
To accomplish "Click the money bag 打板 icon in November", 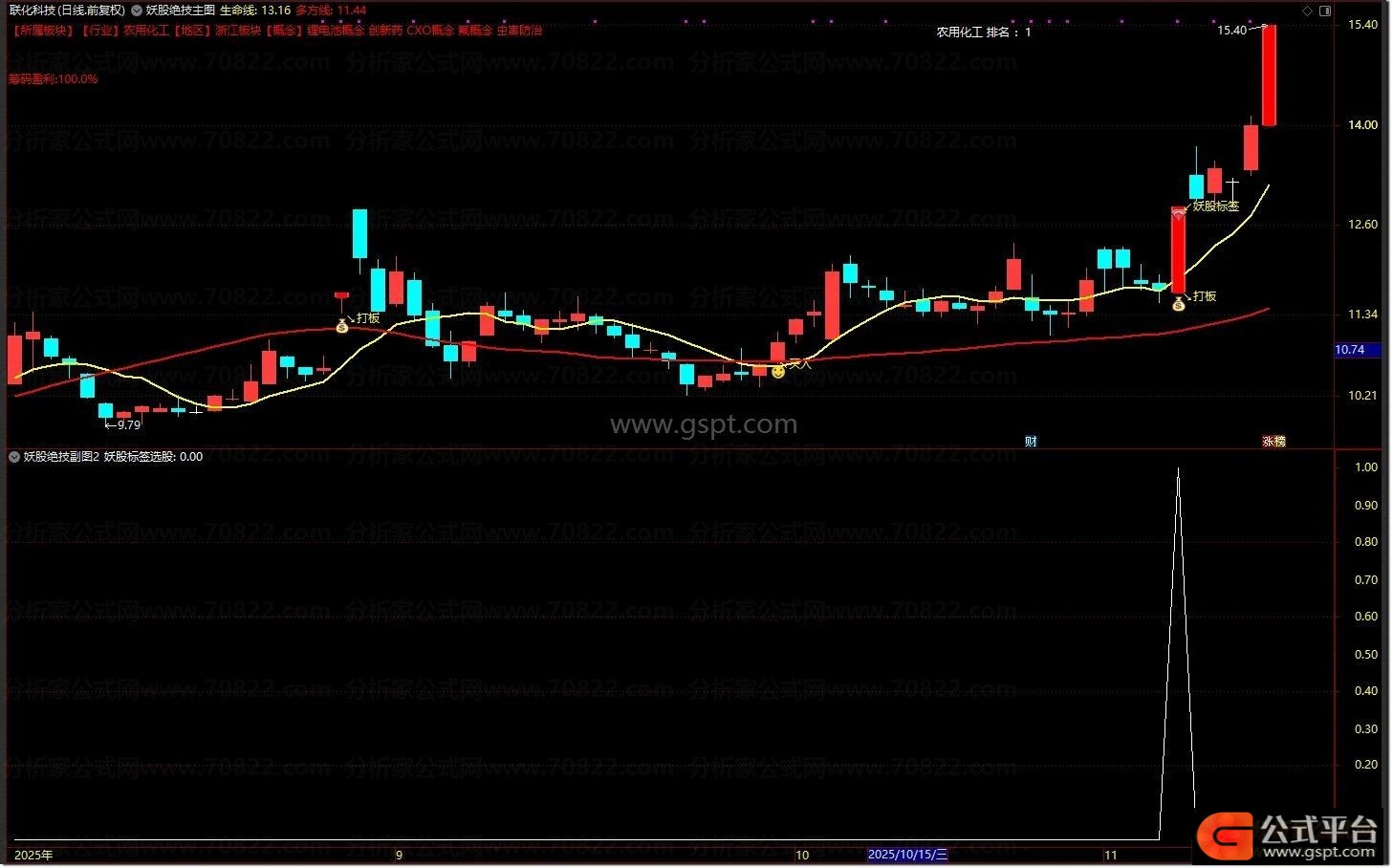I will [x=1178, y=304].
